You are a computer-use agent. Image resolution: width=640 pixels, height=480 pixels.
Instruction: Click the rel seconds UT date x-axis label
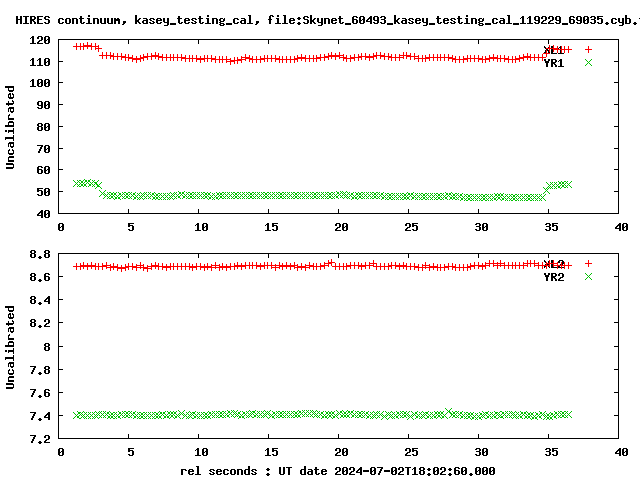pyautogui.click(x=338, y=471)
